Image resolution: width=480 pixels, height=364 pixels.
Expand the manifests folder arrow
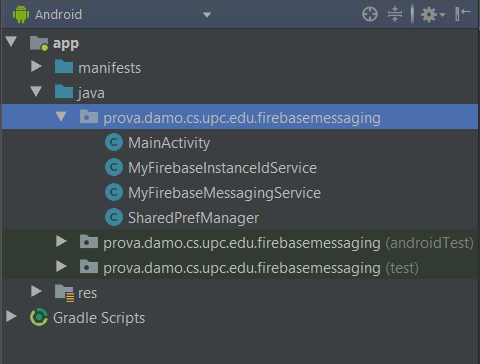36,66
